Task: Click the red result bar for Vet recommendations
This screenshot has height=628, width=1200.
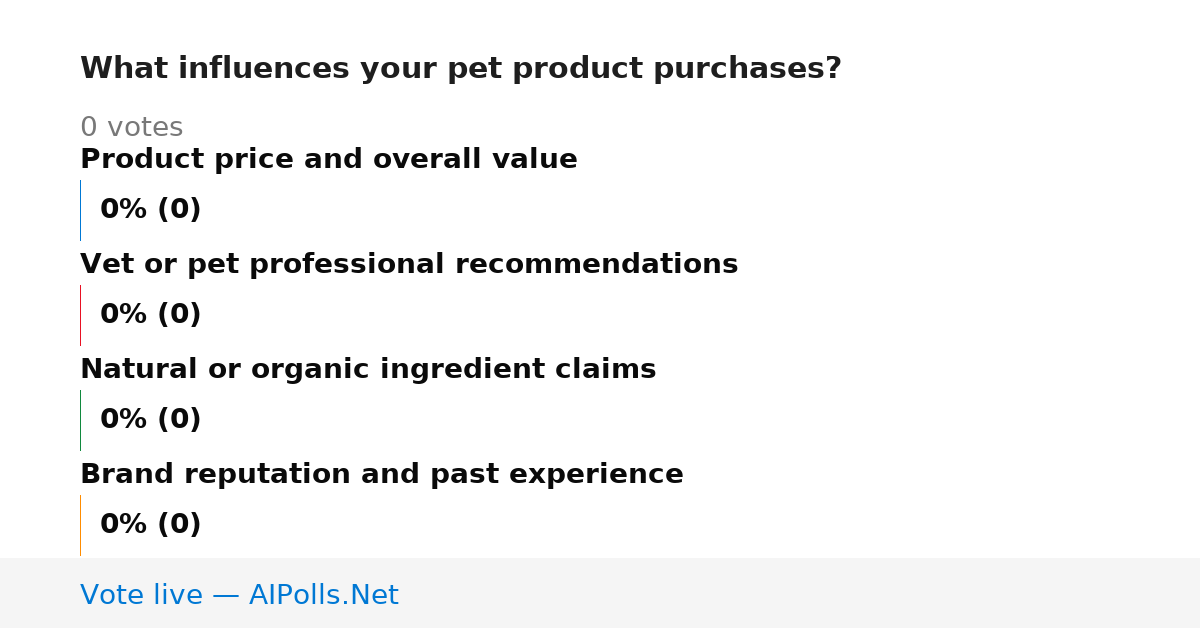Action: click(x=80, y=315)
